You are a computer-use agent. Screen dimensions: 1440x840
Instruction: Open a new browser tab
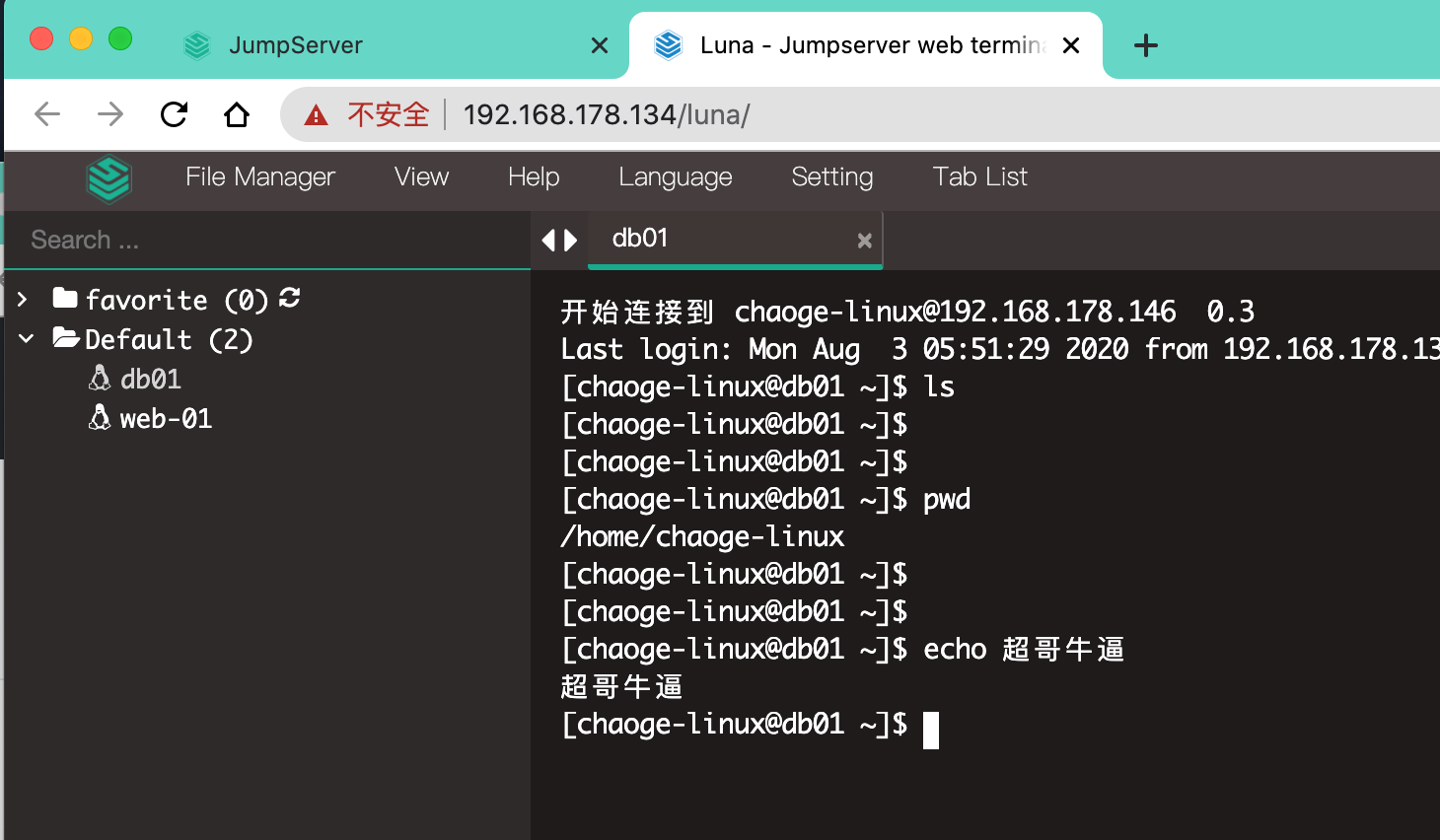pos(1145,45)
